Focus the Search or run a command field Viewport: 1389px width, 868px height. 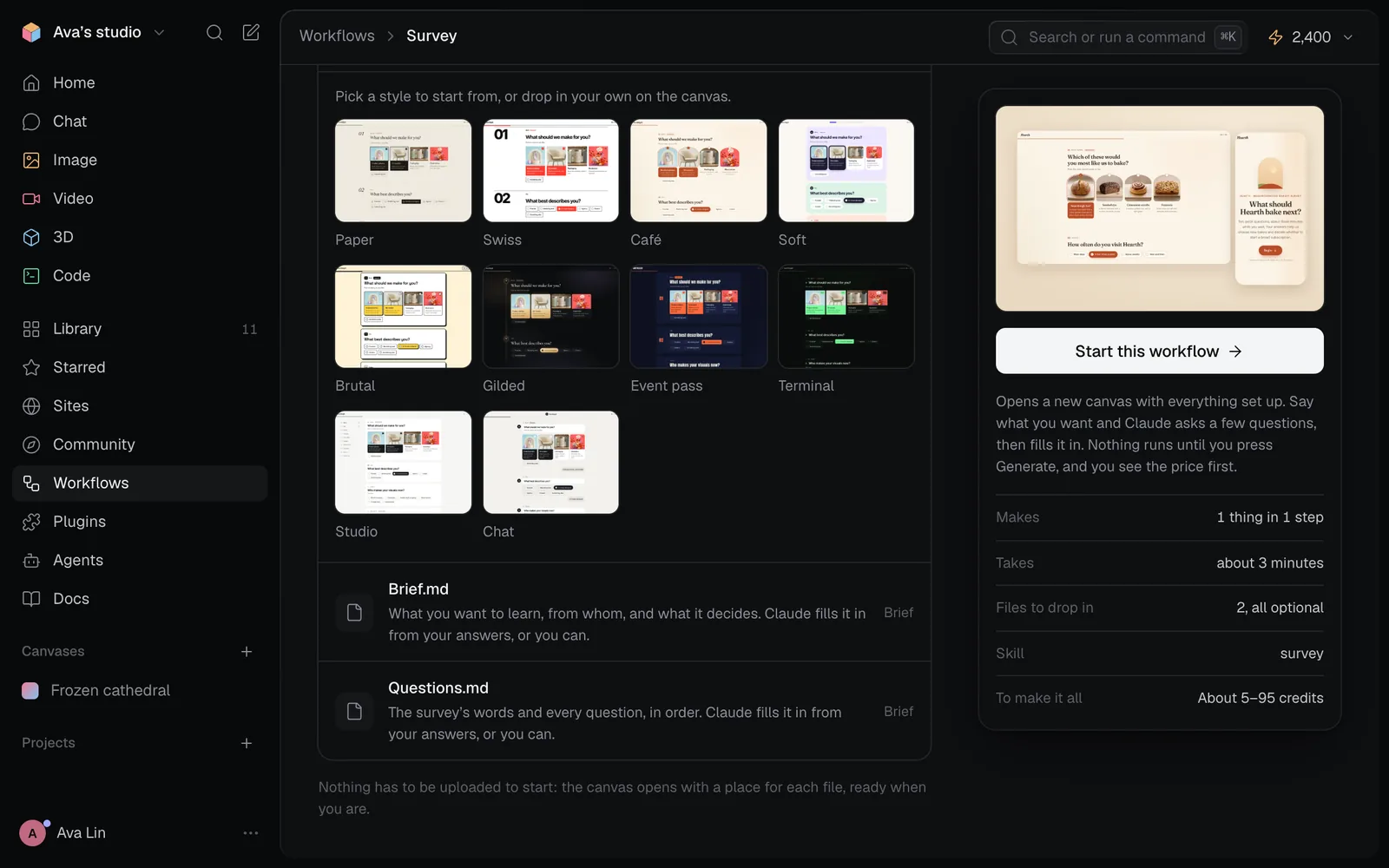pyautogui.click(x=1117, y=37)
